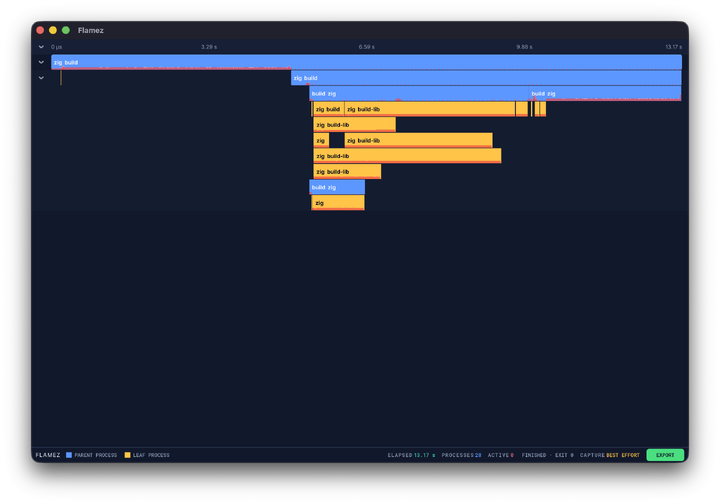Viewport: 720px width, 504px height.
Task: Click the EXPORT button
Action: (x=665, y=455)
